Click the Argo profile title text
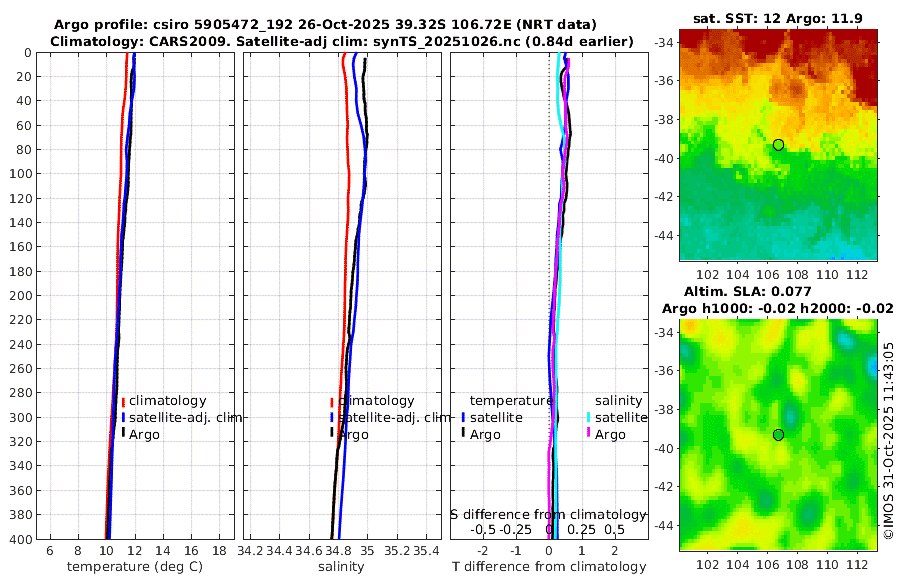The width and height of the screenshot is (900, 580). pyautogui.click(x=325, y=25)
